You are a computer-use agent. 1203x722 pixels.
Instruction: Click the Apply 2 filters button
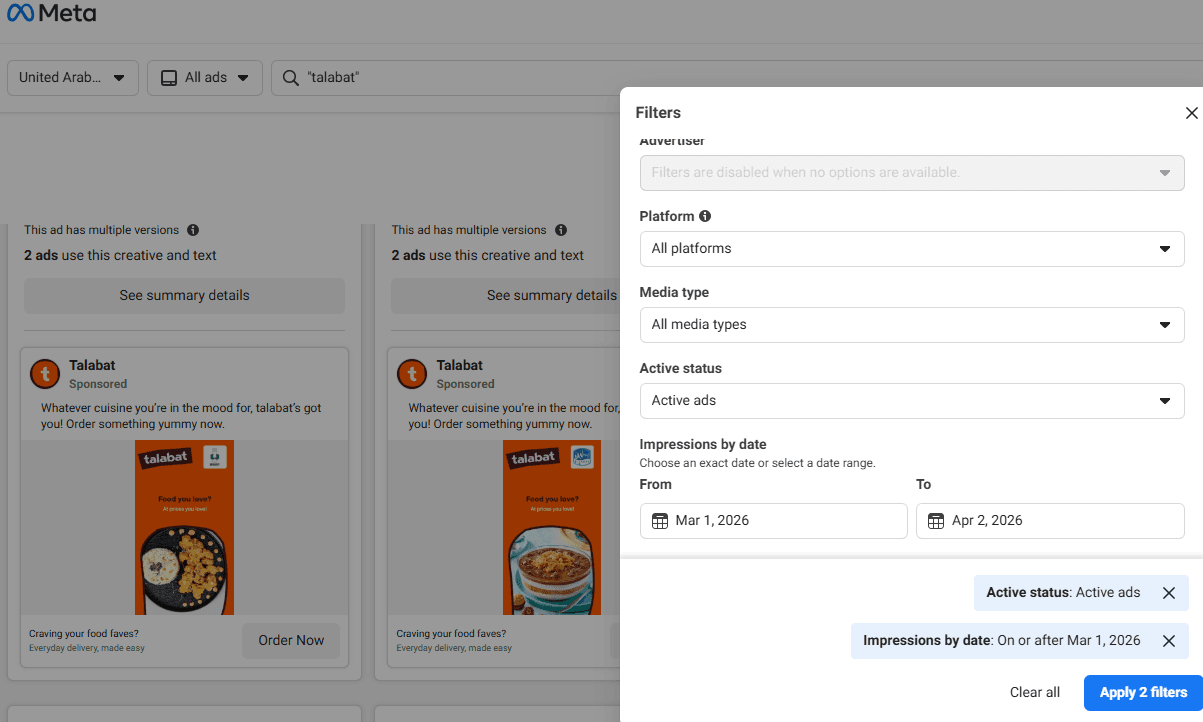pos(1143,692)
